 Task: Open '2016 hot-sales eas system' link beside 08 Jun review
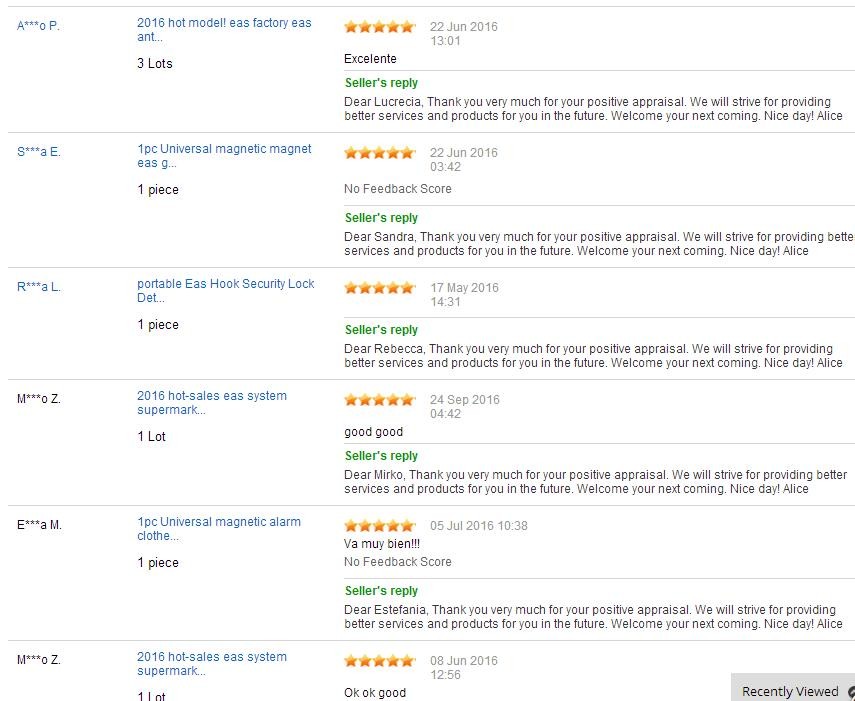point(212,664)
